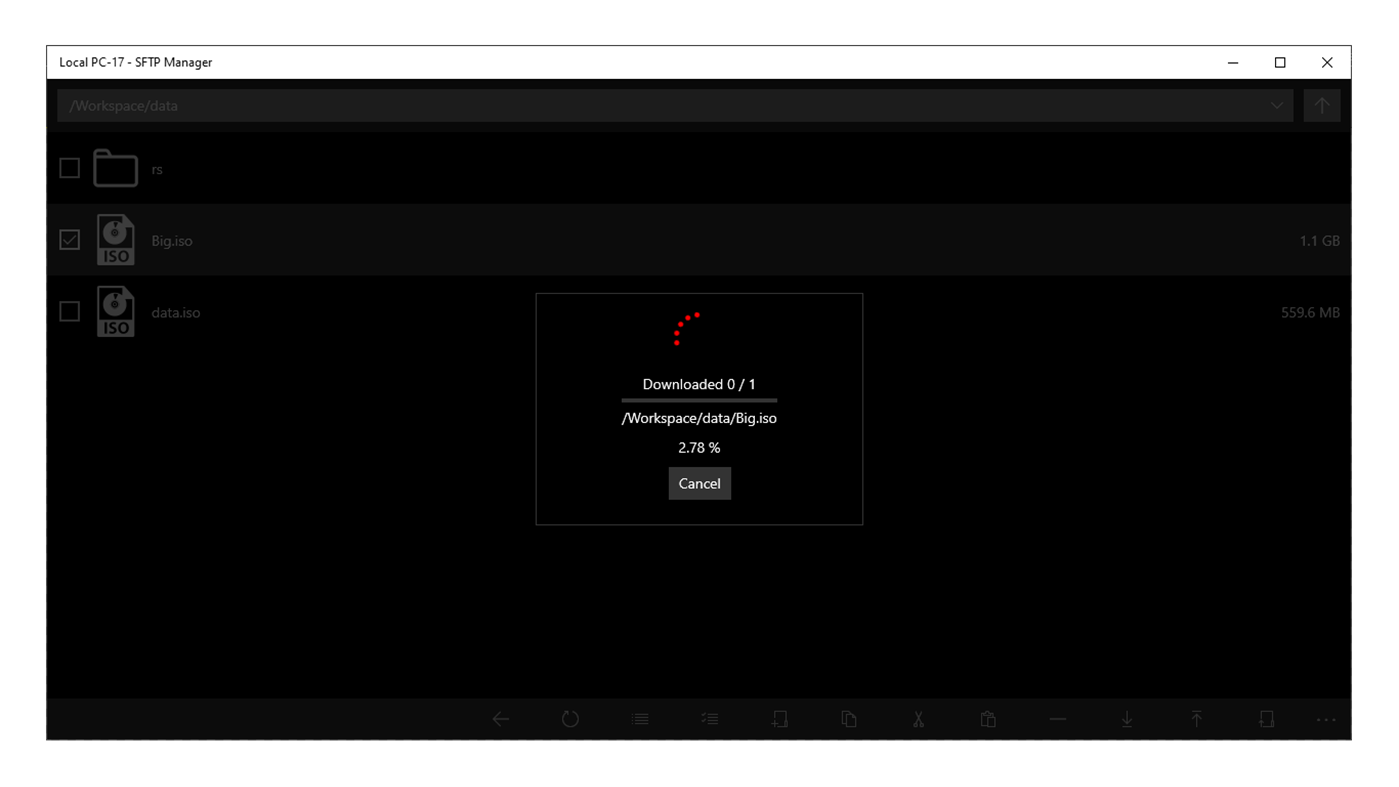Click the download progress bar
This screenshot has width=1399, height=787.
click(x=698, y=400)
